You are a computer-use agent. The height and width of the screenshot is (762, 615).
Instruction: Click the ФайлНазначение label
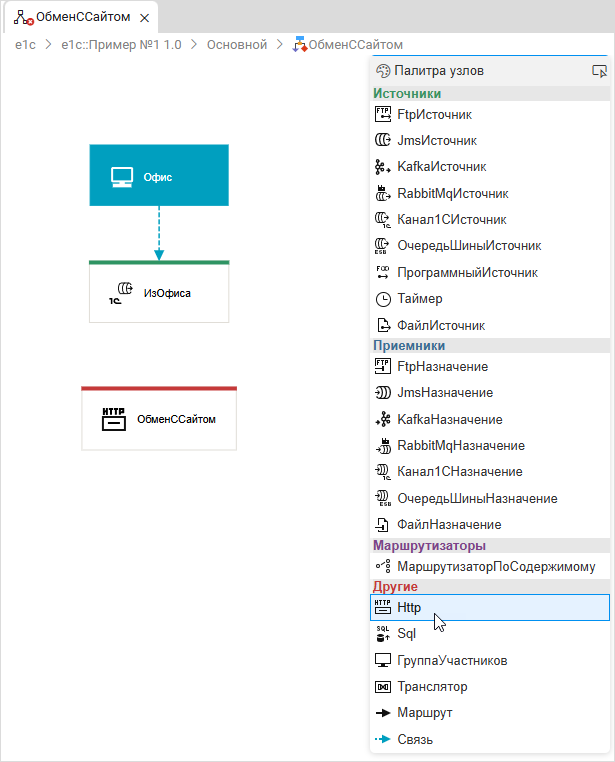pyautogui.click(x=449, y=524)
